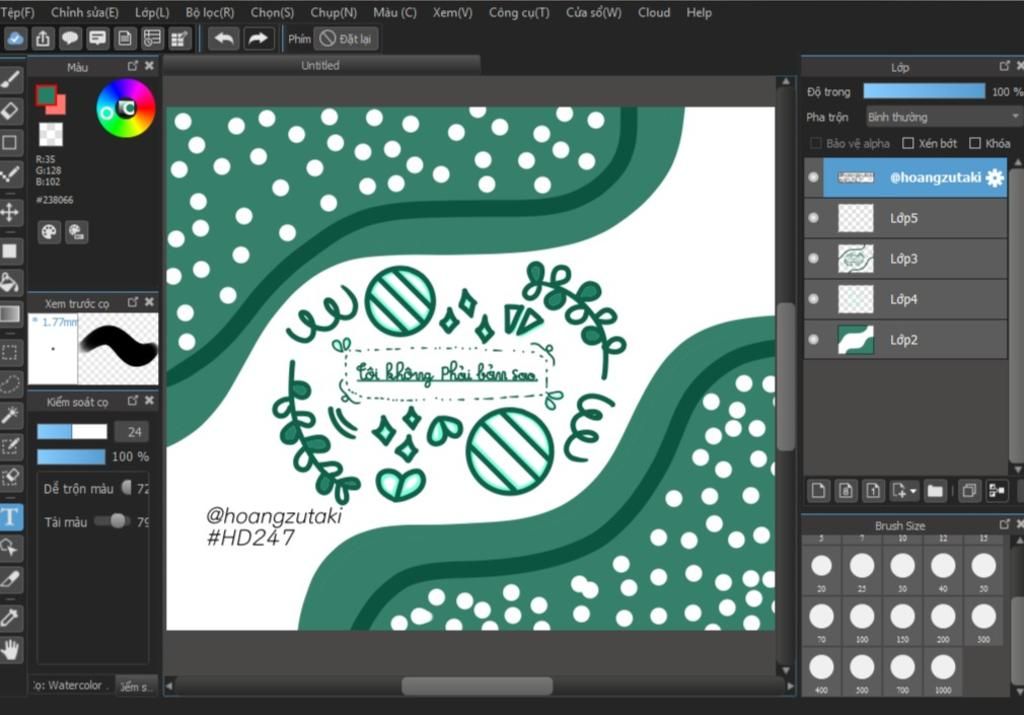Open the Chỉnh sửa(E) menu
Viewport: 1024px width, 715px height.
click(x=85, y=12)
